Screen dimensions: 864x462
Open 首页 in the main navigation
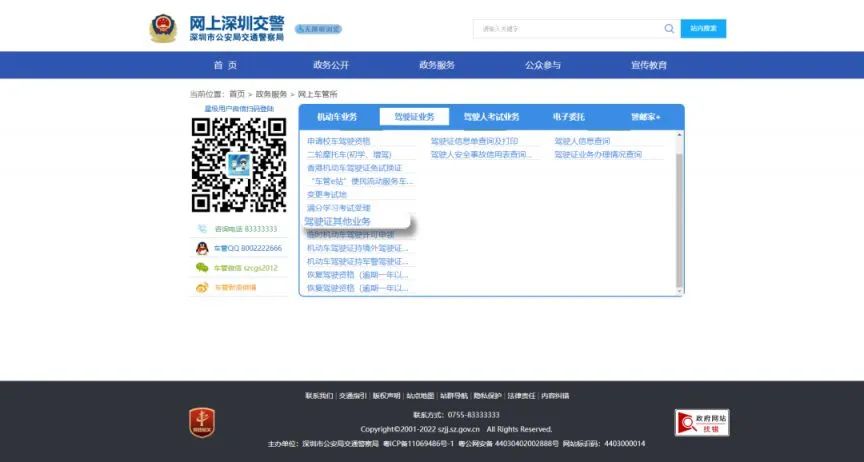[x=225, y=65]
